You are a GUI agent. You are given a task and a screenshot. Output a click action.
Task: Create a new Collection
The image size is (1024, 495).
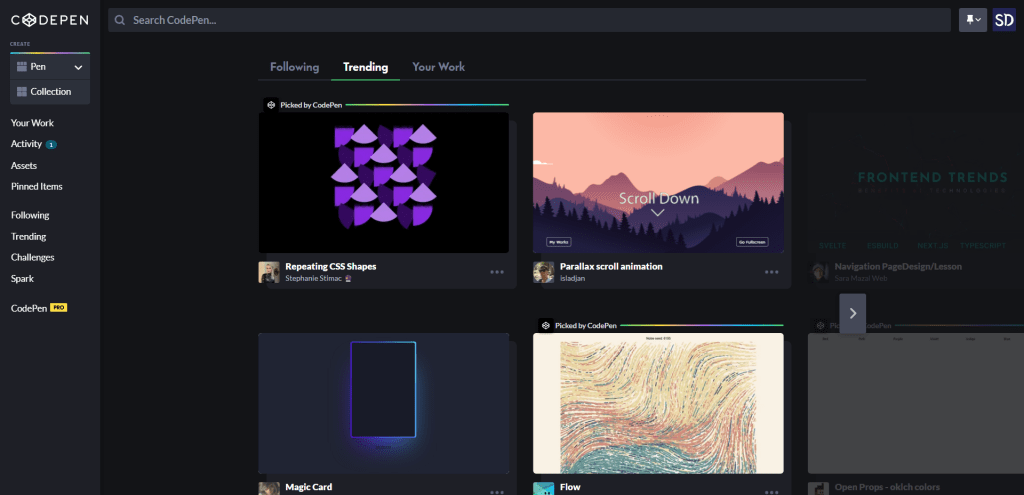pyautogui.click(x=50, y=92)
